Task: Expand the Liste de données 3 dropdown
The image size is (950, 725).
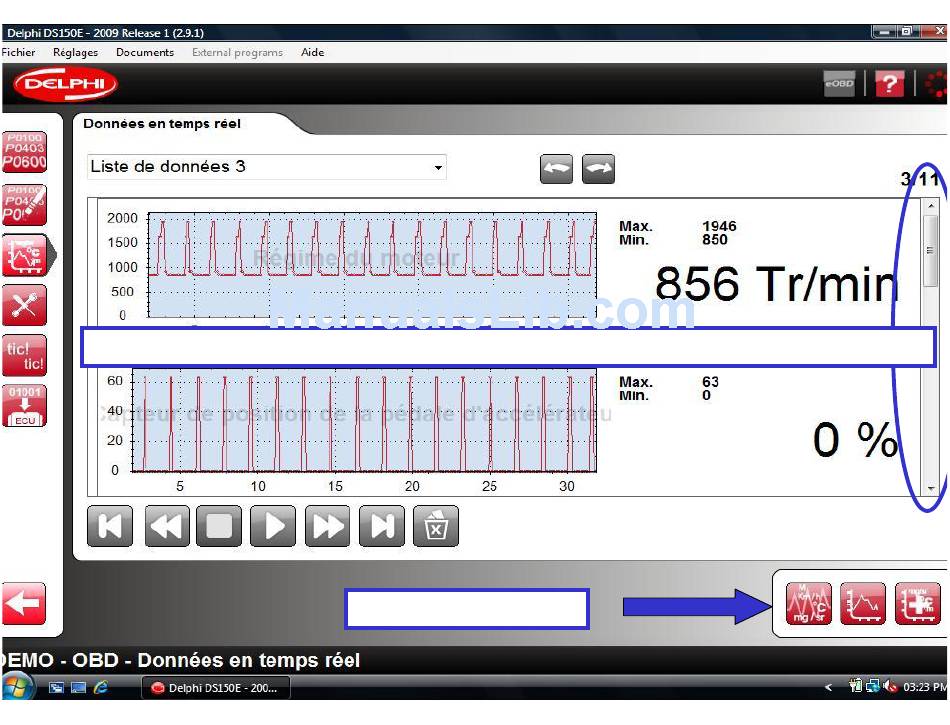Action: pyautogui.click(x=438, y=168)
